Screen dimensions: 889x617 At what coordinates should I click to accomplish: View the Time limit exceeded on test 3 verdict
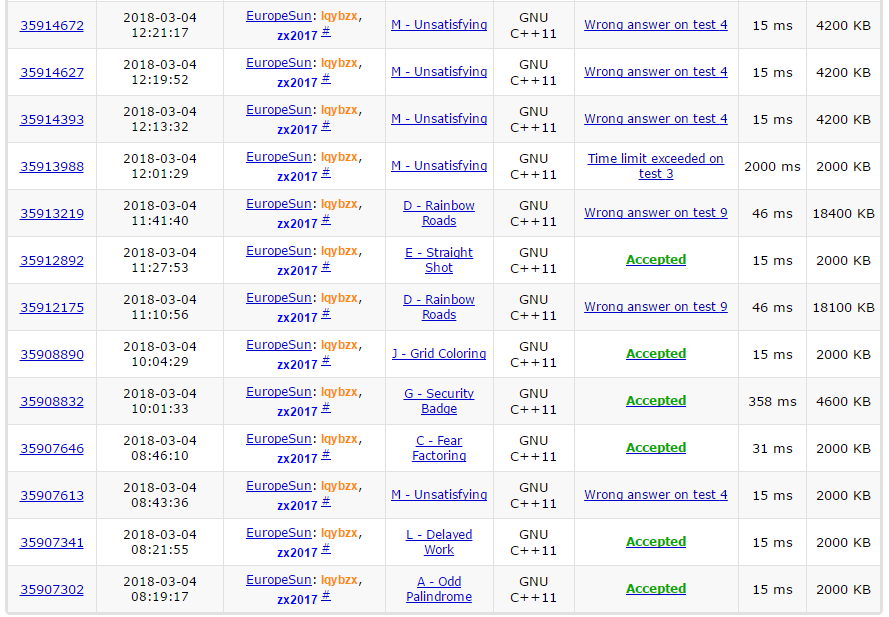coord(656,166)
